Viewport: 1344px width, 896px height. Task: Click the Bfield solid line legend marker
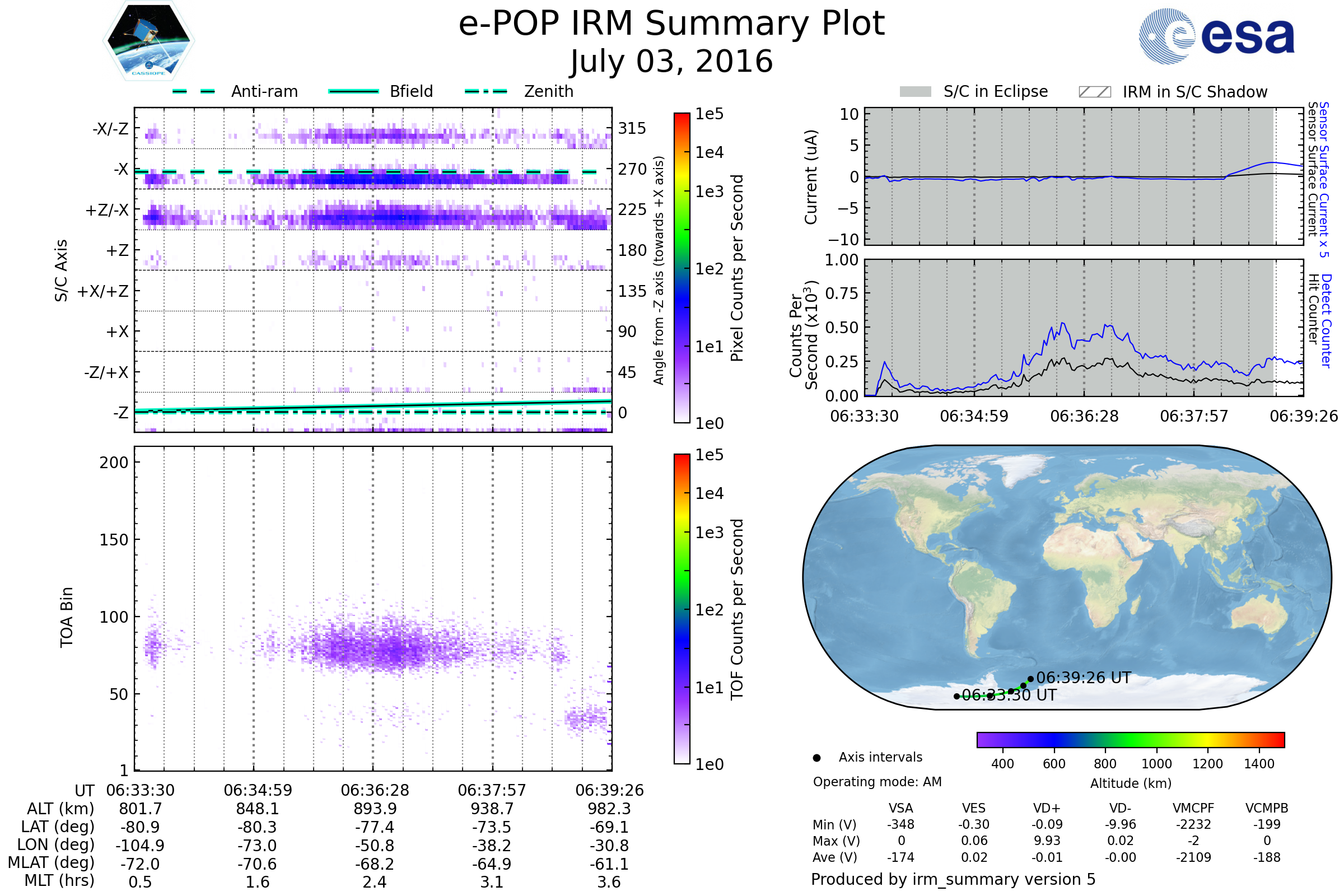click(x=353, y=91)
